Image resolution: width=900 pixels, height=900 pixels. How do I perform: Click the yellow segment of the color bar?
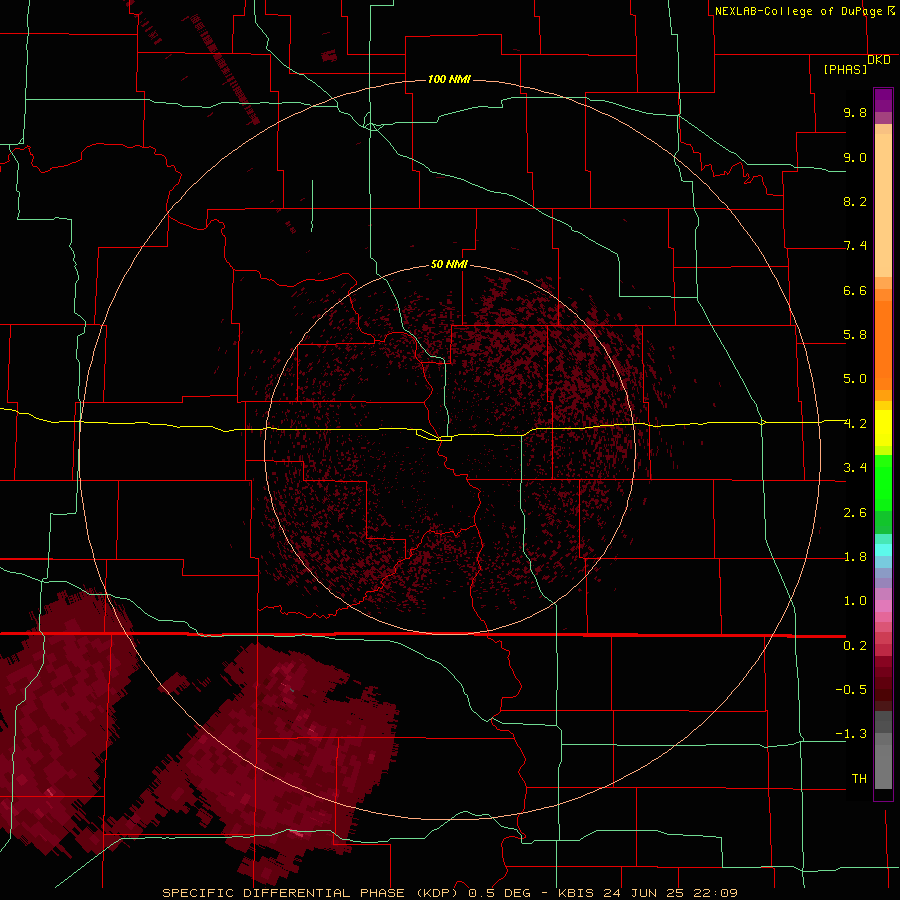click(883, 428)
